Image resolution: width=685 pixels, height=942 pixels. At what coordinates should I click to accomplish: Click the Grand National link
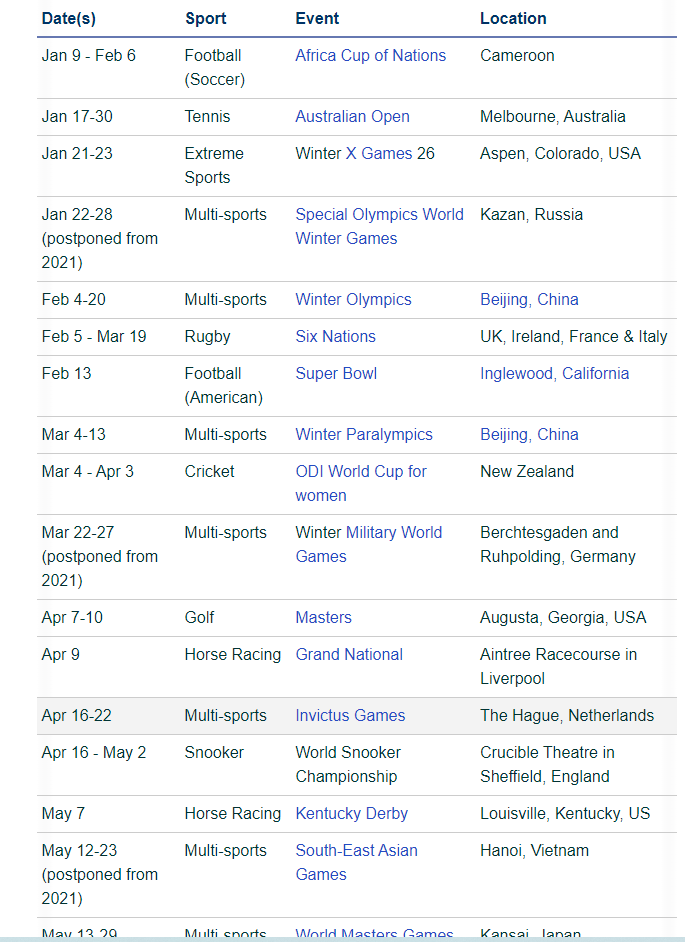(349, 655)
